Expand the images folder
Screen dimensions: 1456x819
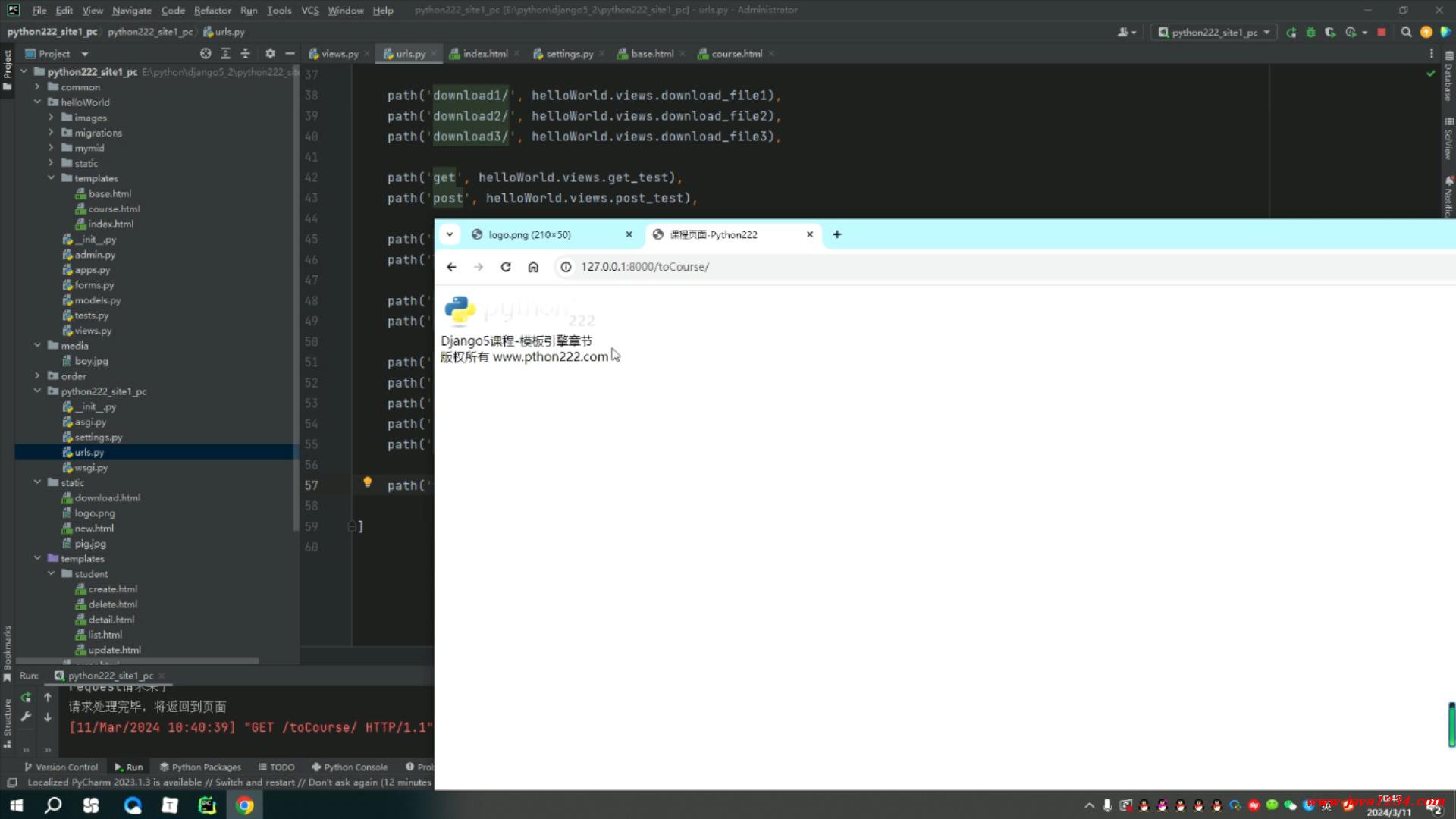51,118
